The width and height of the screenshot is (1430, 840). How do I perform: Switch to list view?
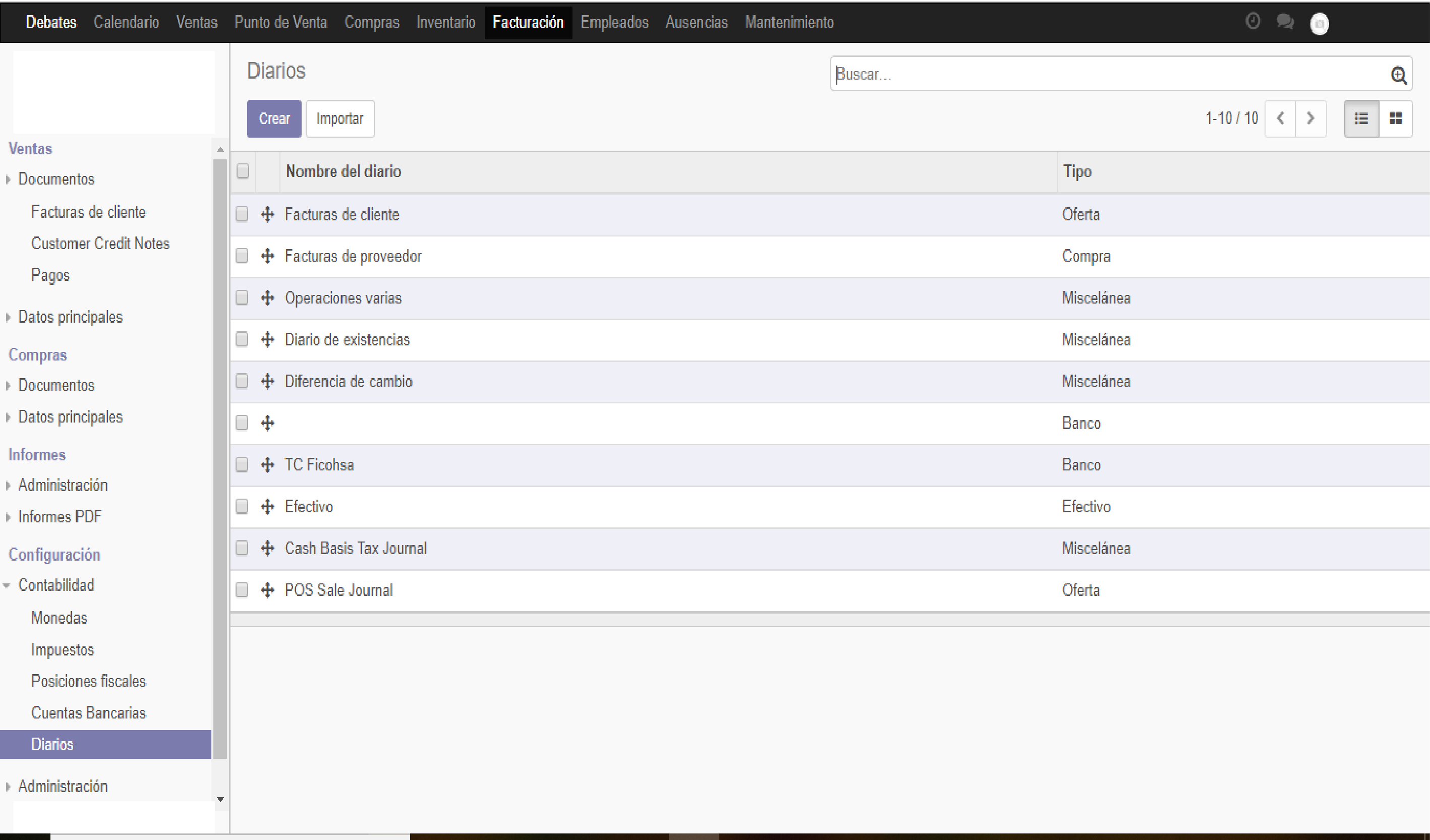point(1361,118)
